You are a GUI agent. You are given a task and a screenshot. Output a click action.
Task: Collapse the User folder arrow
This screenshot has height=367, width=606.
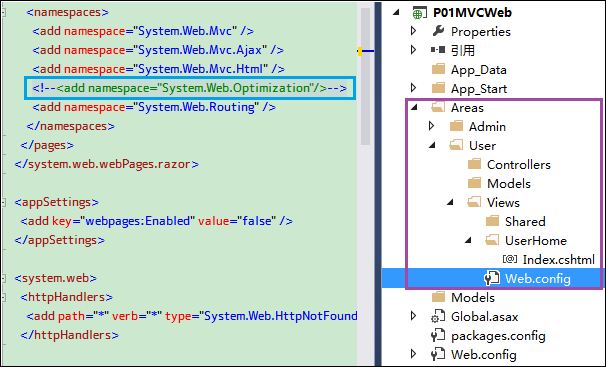pyautogui.click(x=432, y=146)
